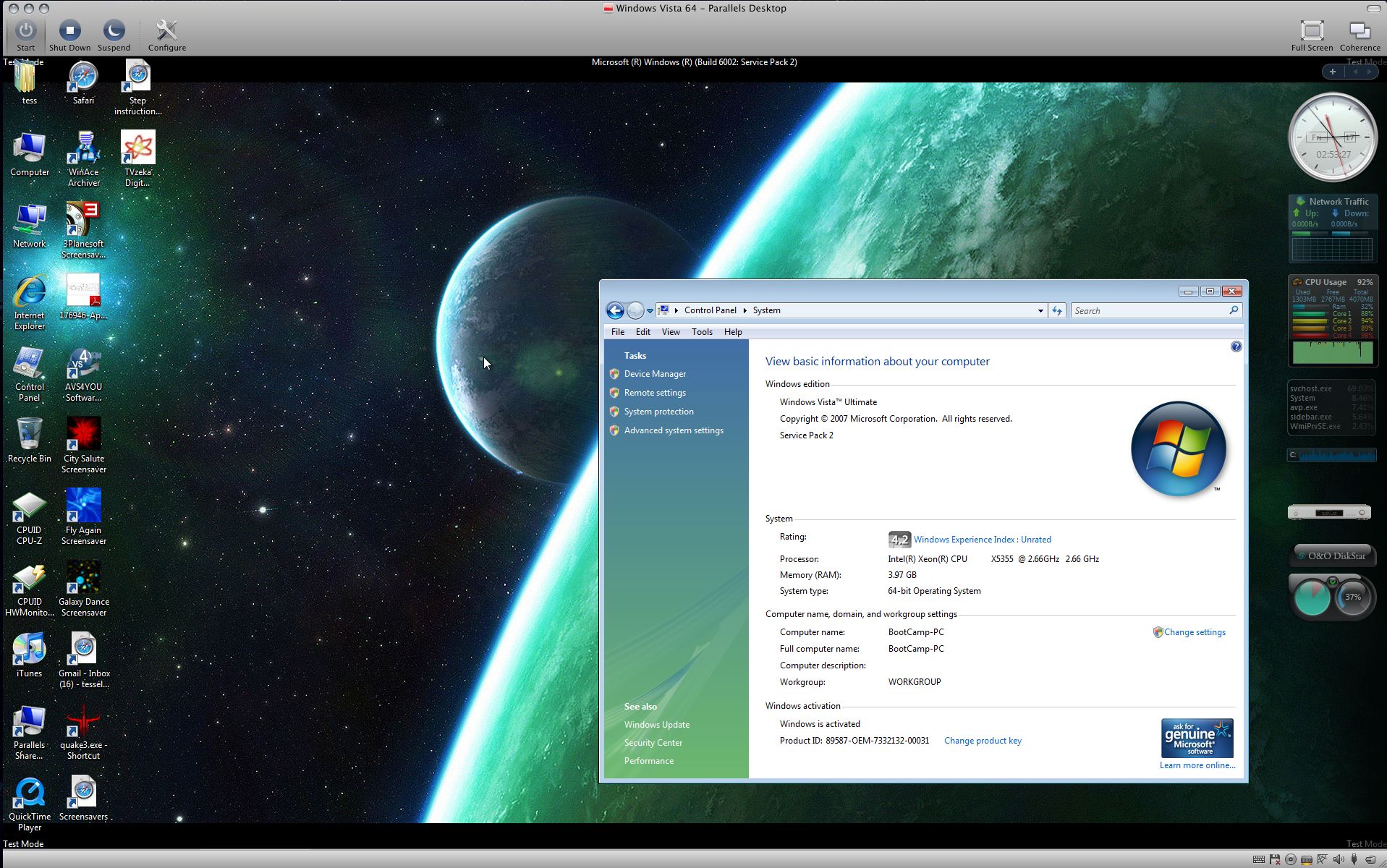Click the keyboard icon in Parallels status bar
The width and height of the screenshot is (1387, 868).
[x=1259, y=859]
